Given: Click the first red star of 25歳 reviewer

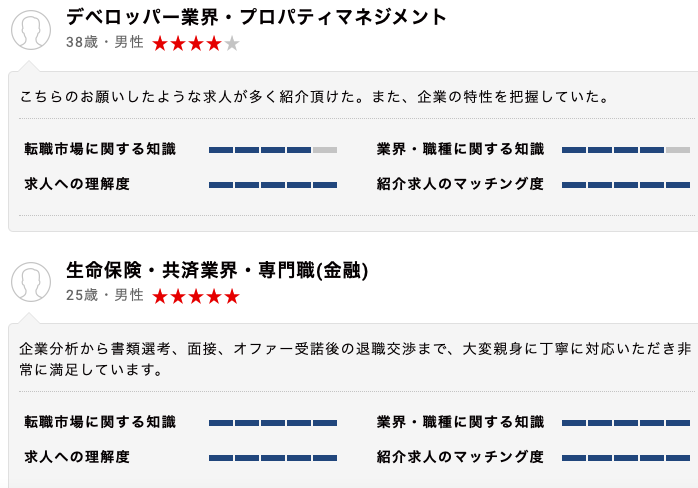Looking at the screenshot, I should (160, 296).
